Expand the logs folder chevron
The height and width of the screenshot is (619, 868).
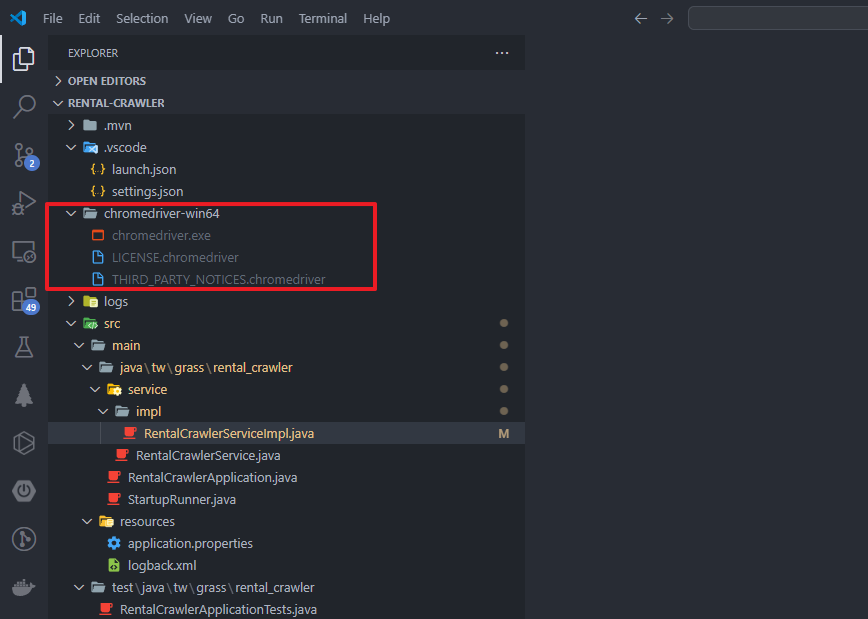pyautogui.click(x=71, y=301)
